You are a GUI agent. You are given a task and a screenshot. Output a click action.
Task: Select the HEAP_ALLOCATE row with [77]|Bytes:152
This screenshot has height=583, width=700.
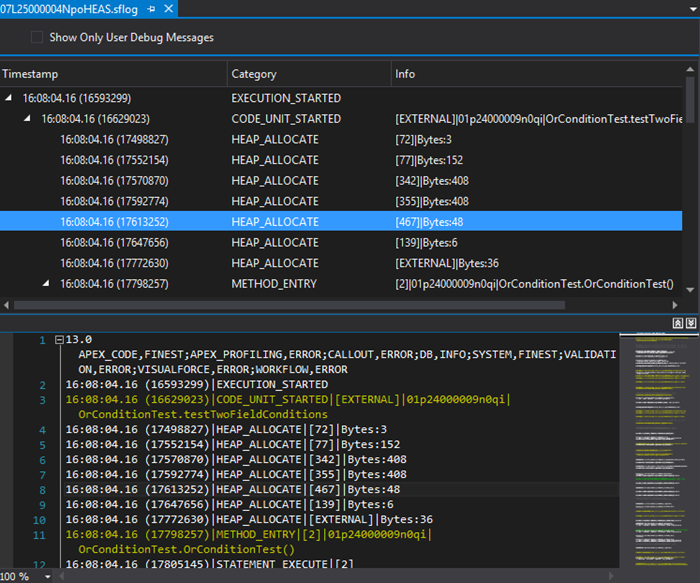coord(341,160)
